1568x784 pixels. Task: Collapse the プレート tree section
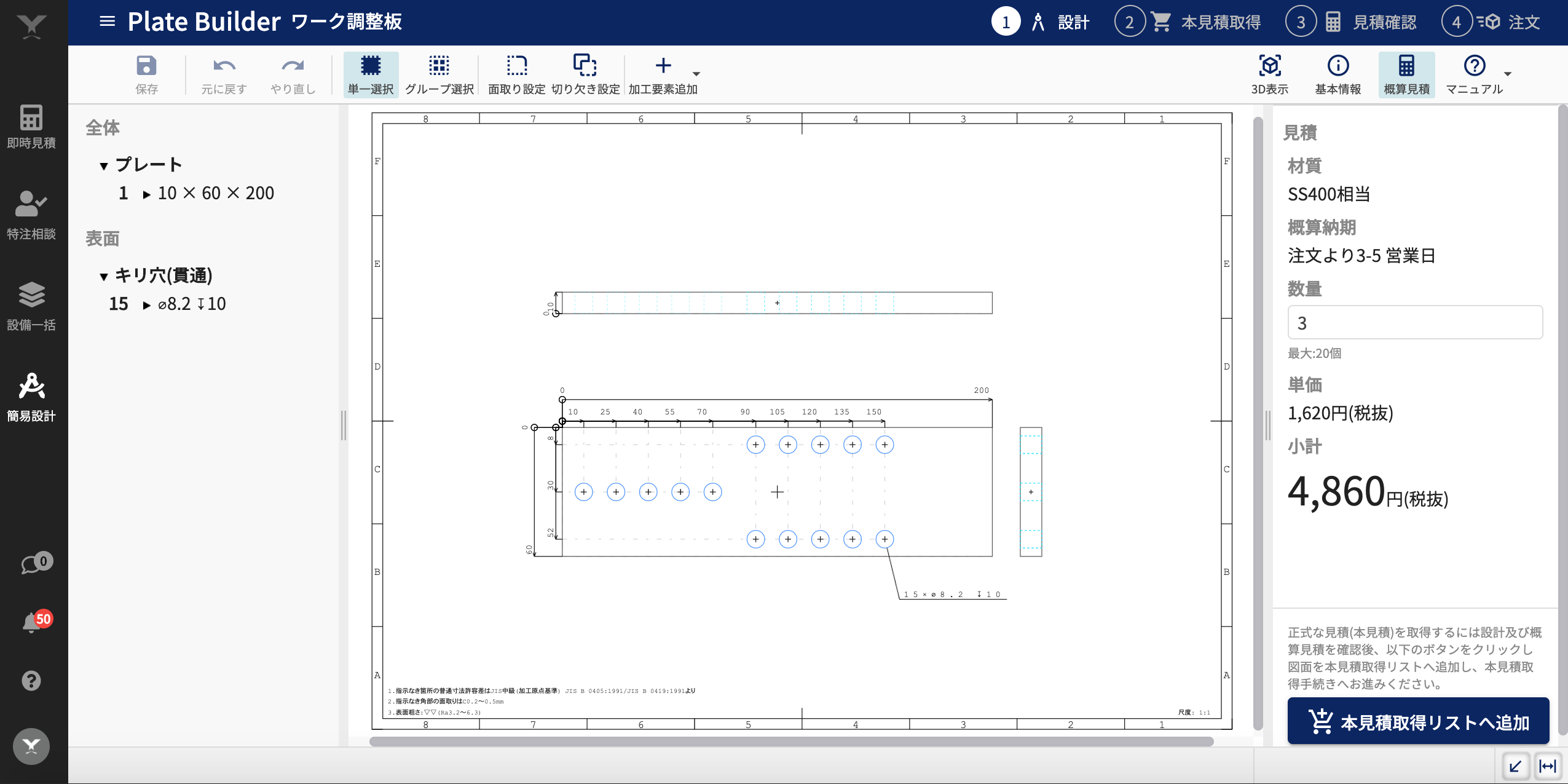pos(103,166)
